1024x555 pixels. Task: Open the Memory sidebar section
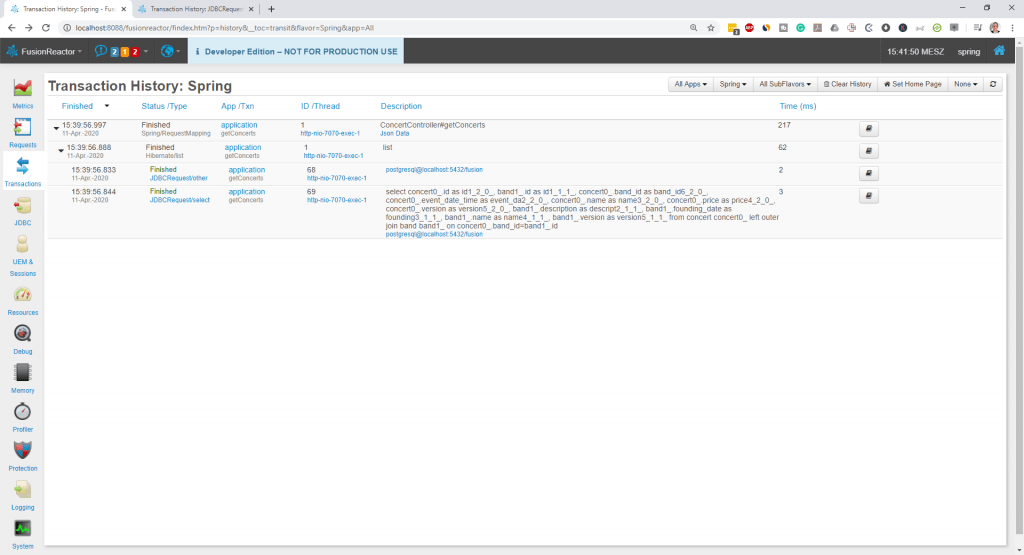click(22, 379)
